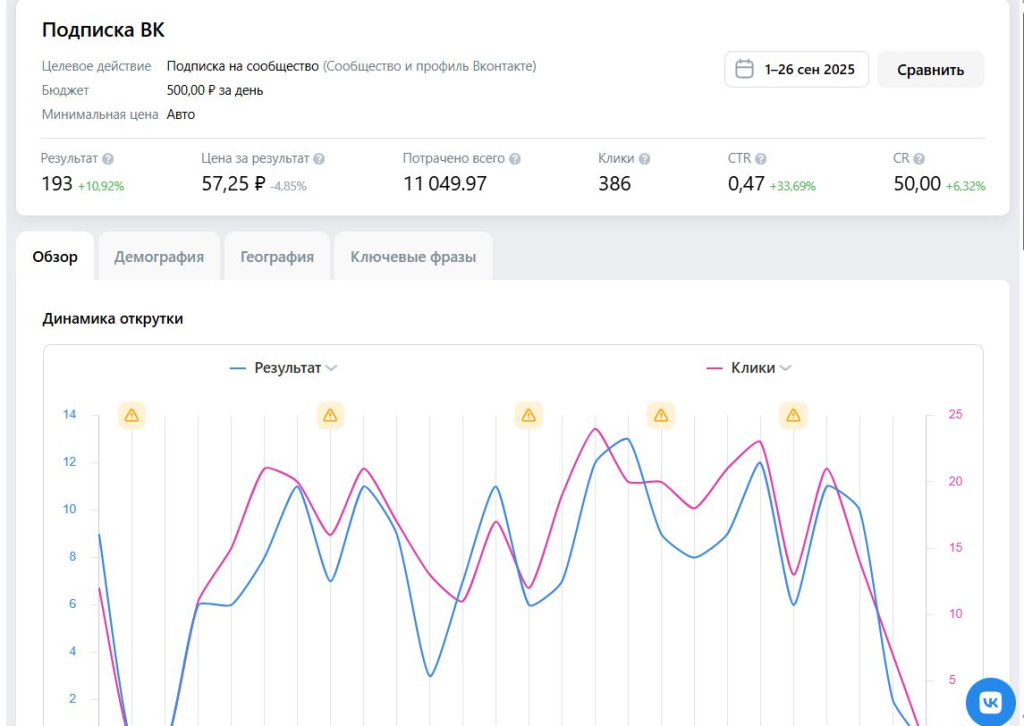Open help icon next to CR

pos(919,159)
